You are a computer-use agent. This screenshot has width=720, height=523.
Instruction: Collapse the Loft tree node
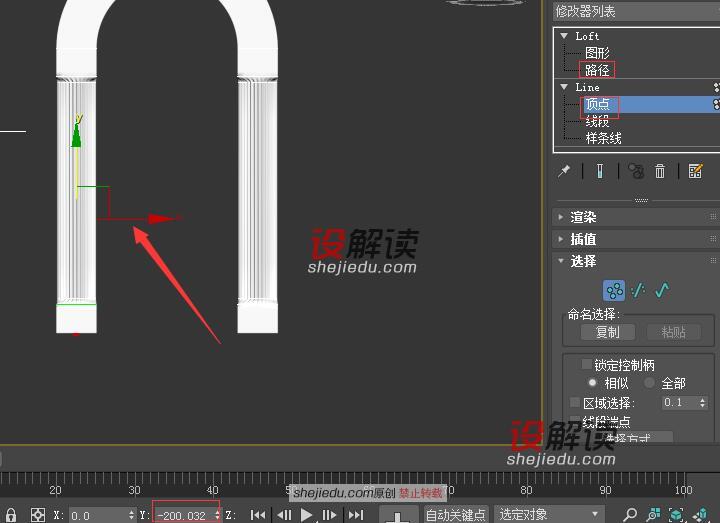(564, 35)
